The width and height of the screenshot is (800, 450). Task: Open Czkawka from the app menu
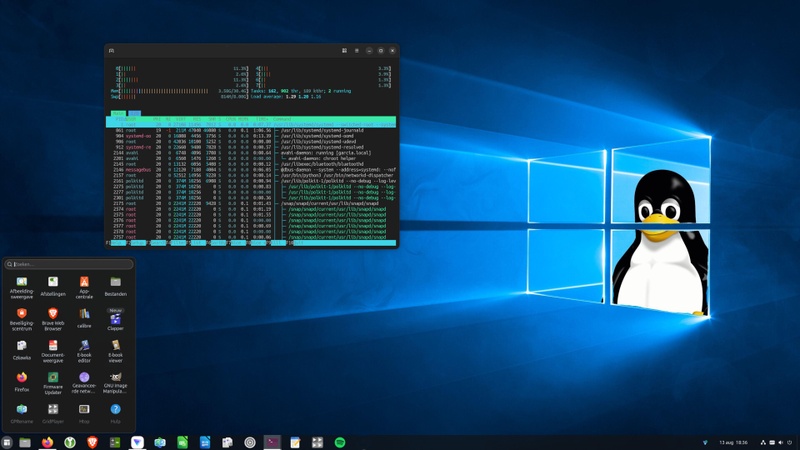point(21,351)
